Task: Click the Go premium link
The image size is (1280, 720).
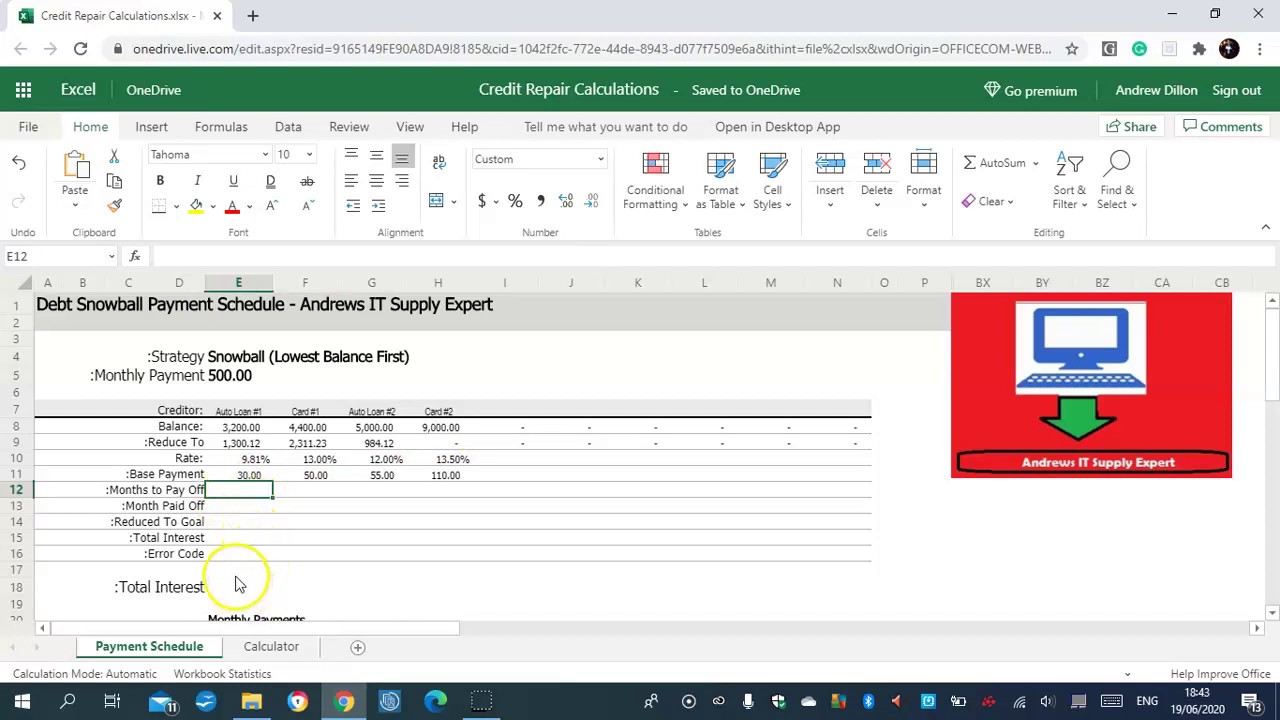Action: click(x=1030, y=90)
